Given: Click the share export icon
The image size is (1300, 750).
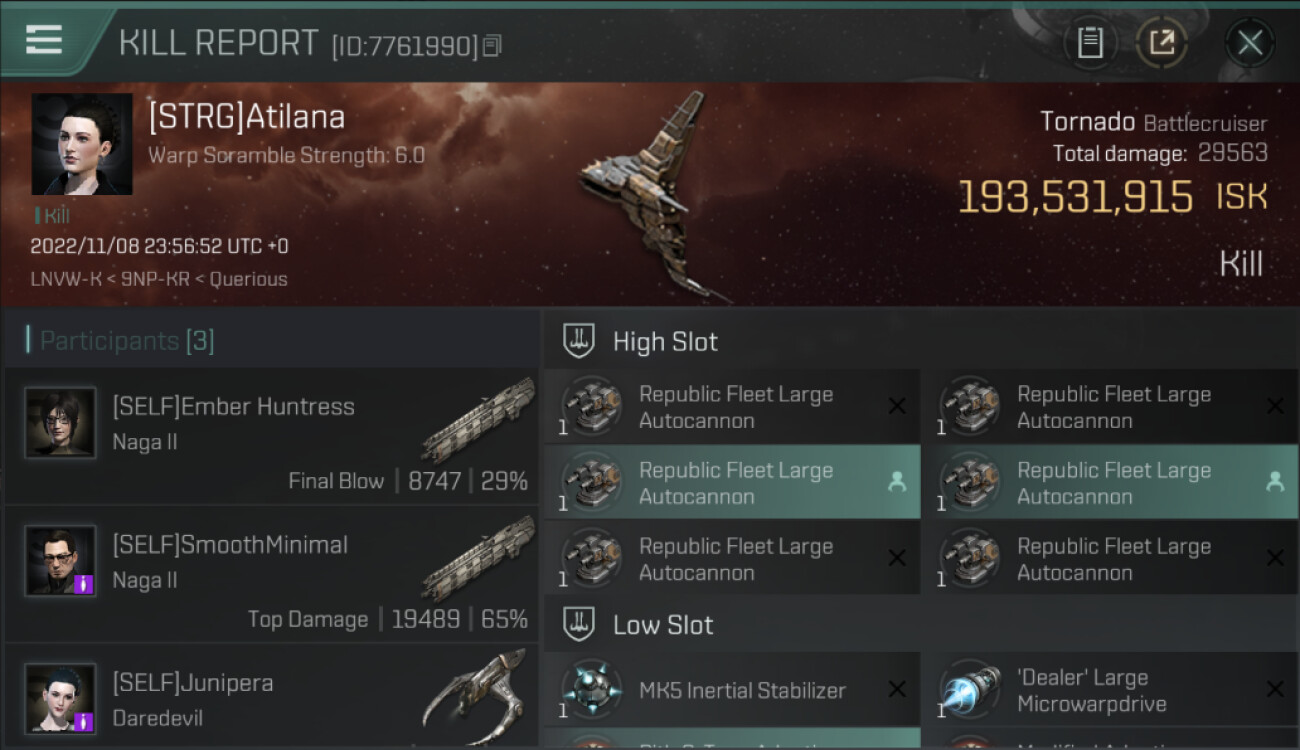Looking at the screenshot, I should (x=1161, y=43).
